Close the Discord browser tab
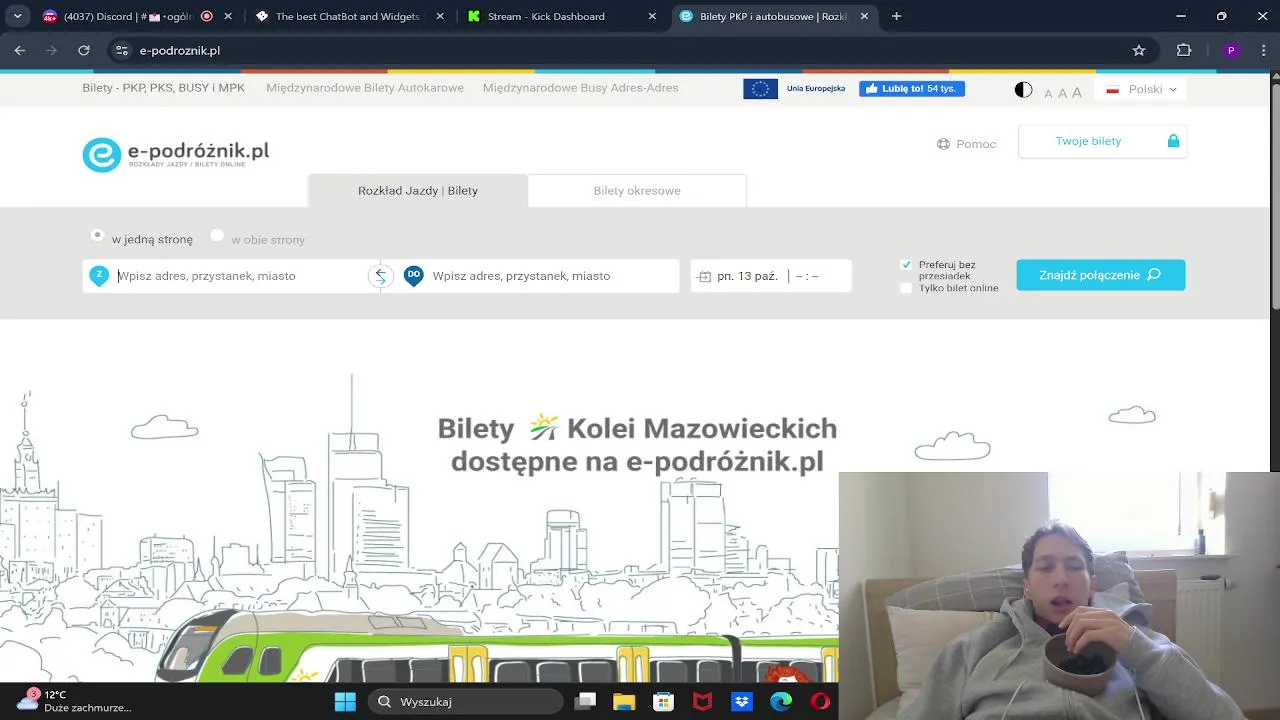This screenshot has height=720, width=1280. click(x=228, y=16)
